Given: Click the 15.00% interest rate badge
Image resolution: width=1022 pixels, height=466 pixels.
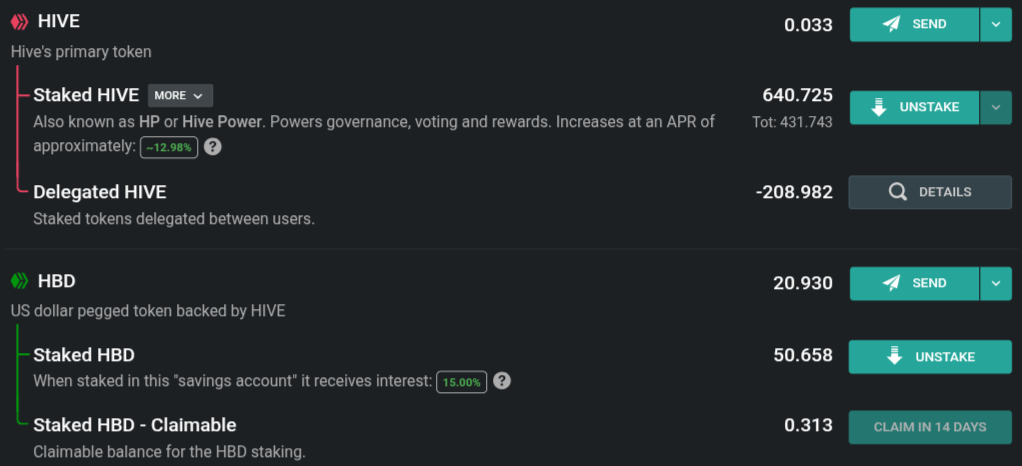Looking at the screenshot, I should (461, 382).
